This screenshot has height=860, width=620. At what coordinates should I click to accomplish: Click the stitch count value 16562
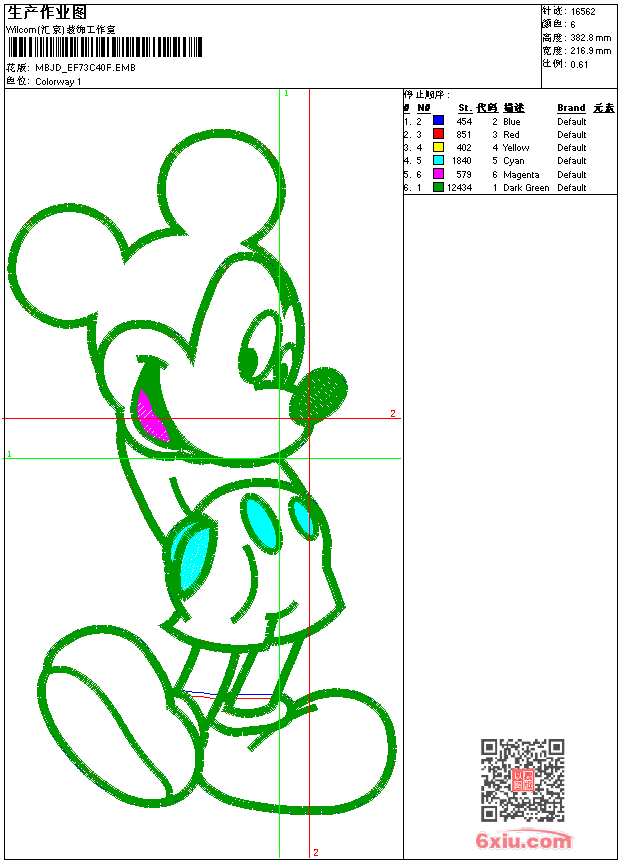[x=583, y=12]
